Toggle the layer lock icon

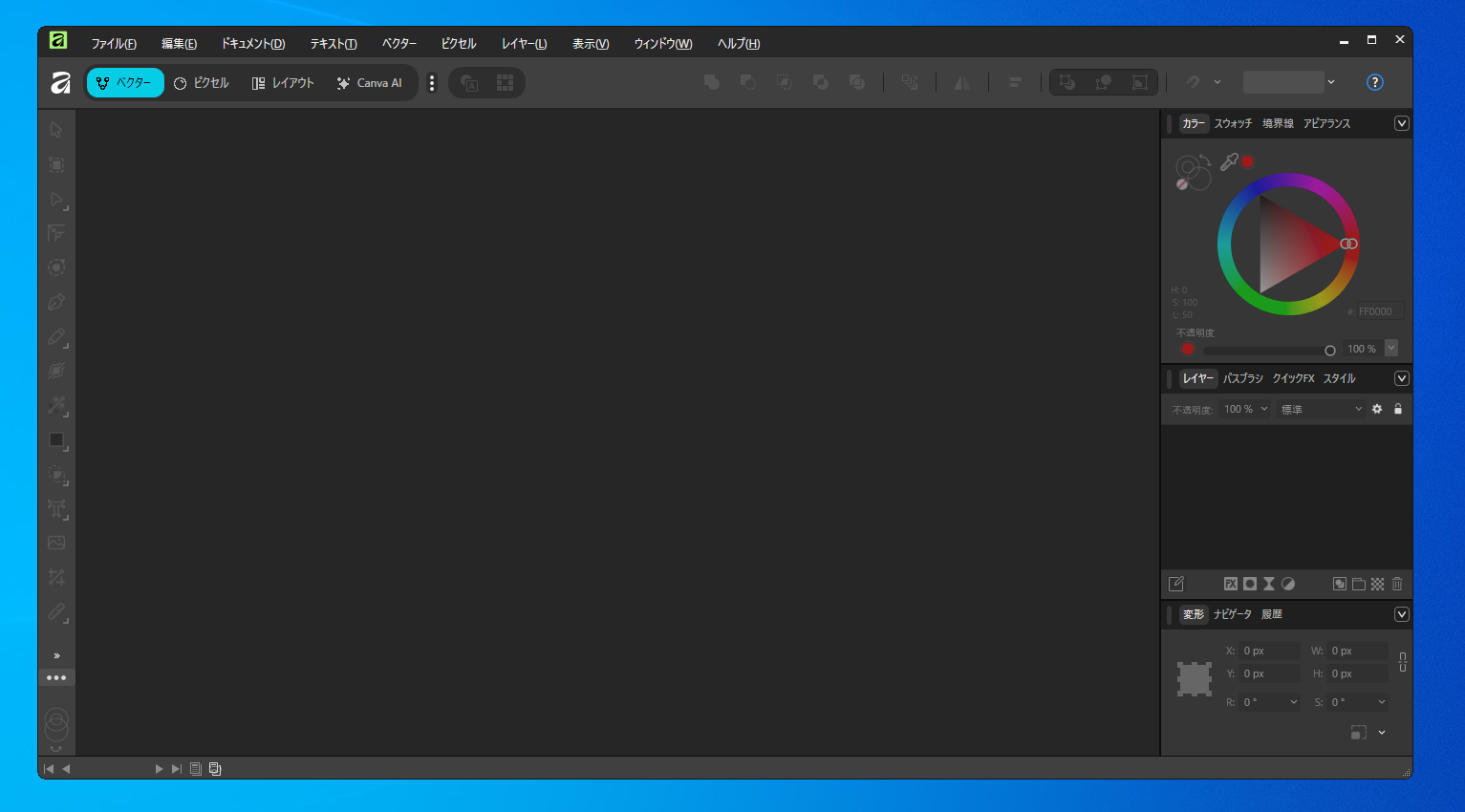coord(1398,409)
